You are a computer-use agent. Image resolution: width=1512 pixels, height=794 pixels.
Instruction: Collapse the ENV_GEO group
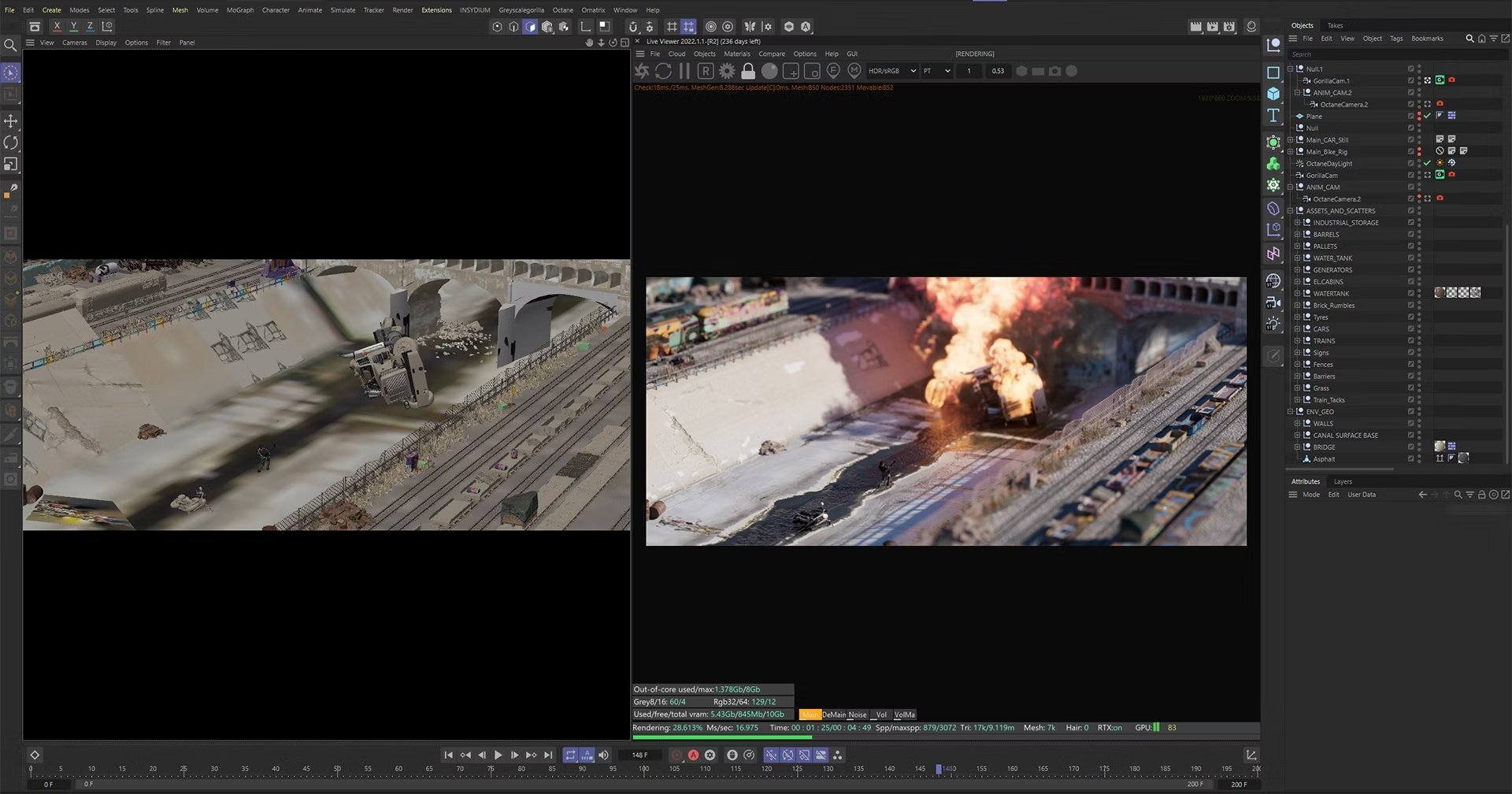1290,411
